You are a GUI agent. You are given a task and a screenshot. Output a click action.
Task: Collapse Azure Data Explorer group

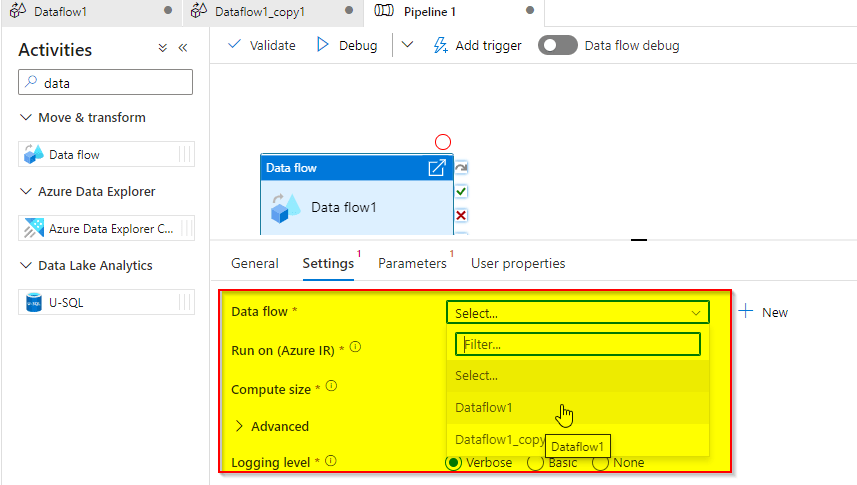[x=26, y=191]
